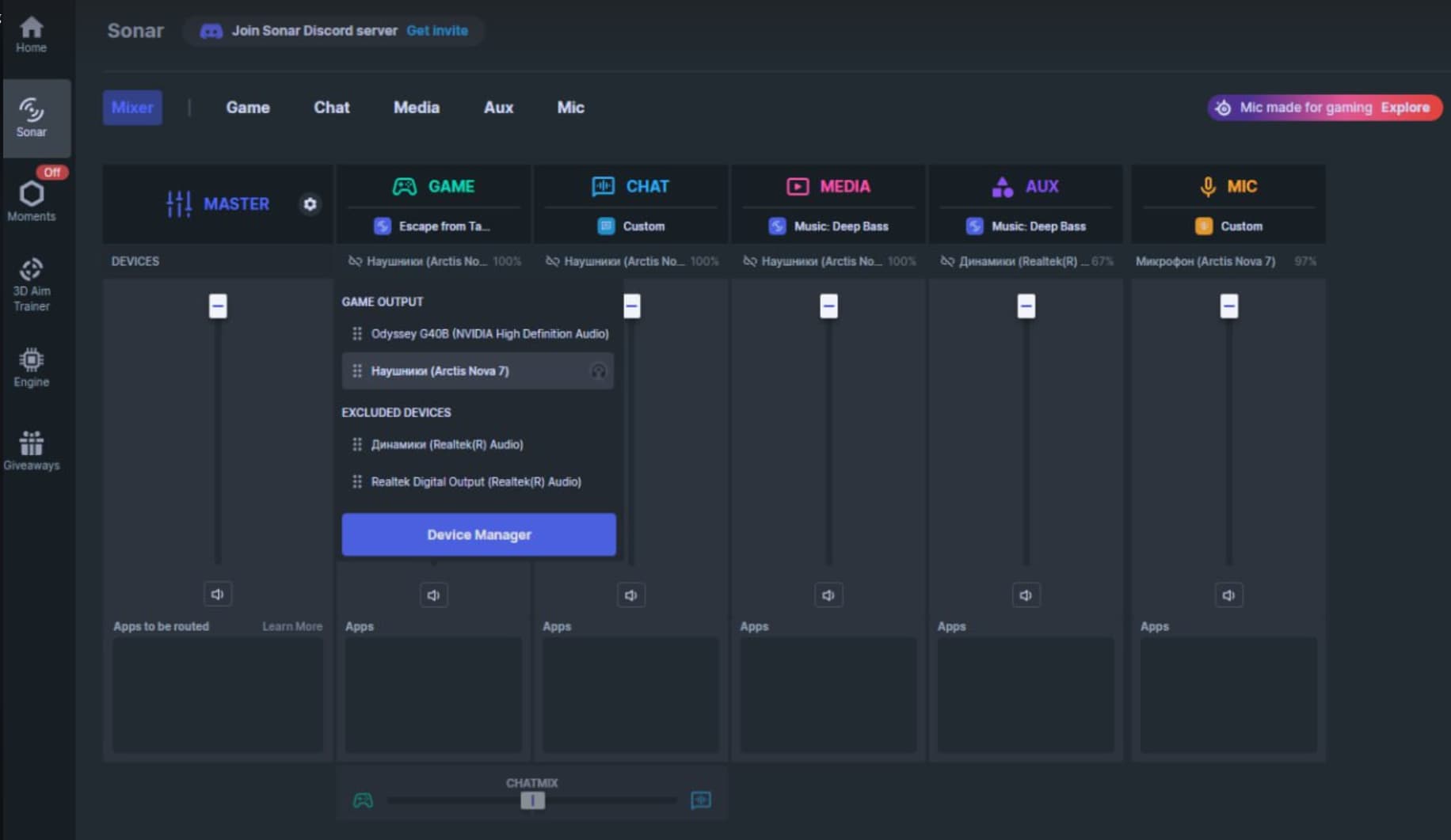Select Odyssey G40B as game output
1451x840 pixels.
pos(478,334)
